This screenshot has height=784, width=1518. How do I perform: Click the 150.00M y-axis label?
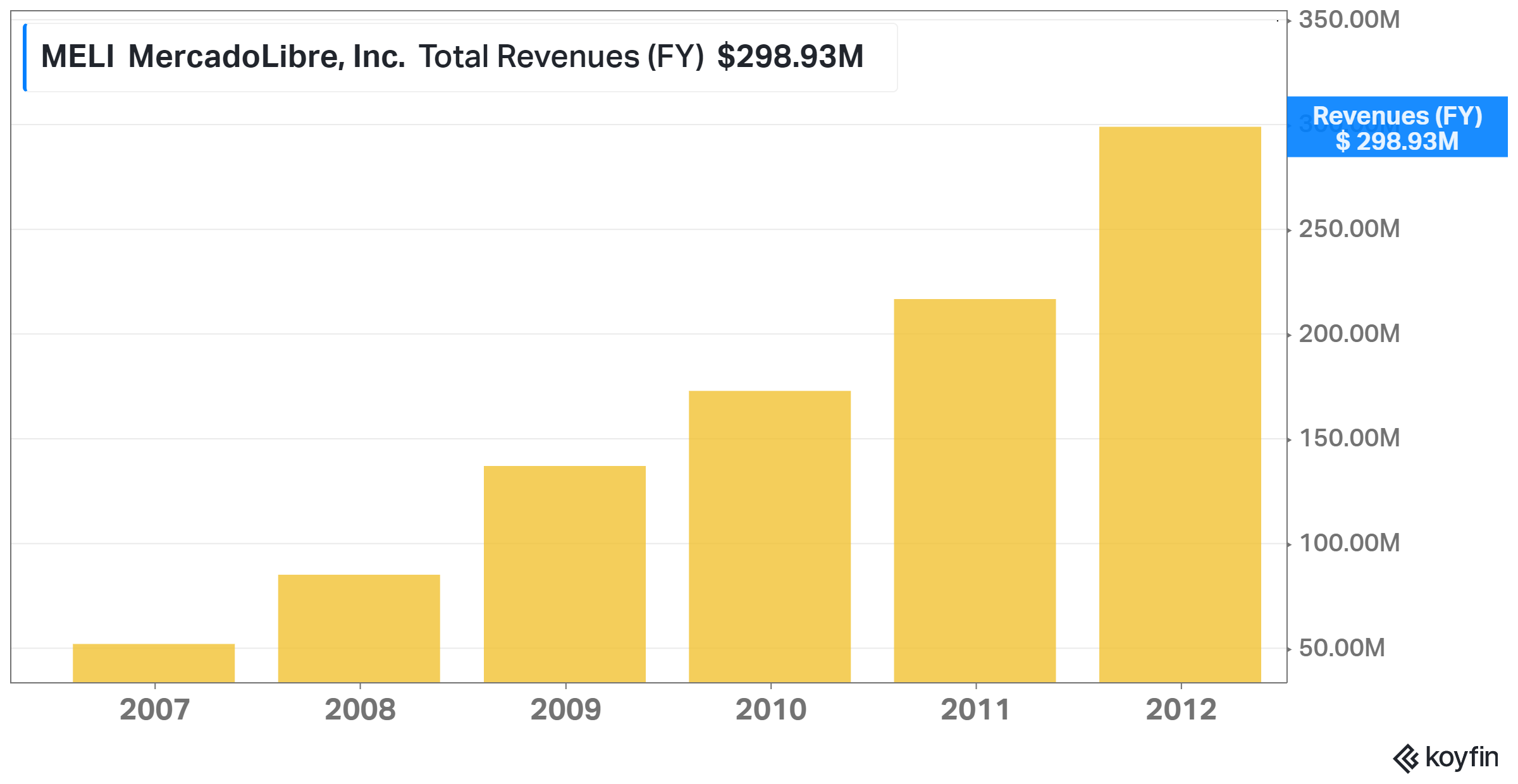(1349, 438)
